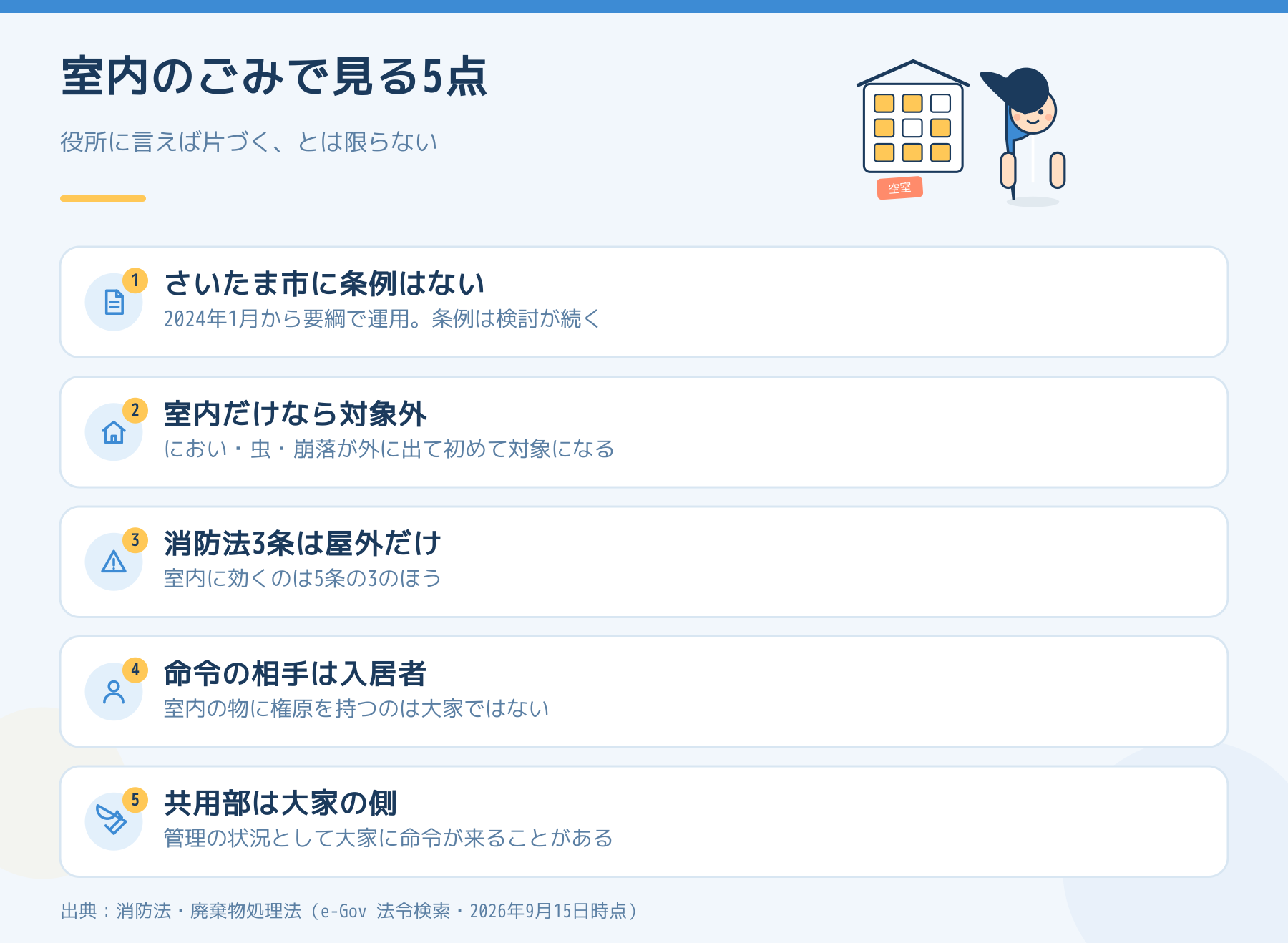
Task: Click the house icon in card 2
Action: [114, 432]
